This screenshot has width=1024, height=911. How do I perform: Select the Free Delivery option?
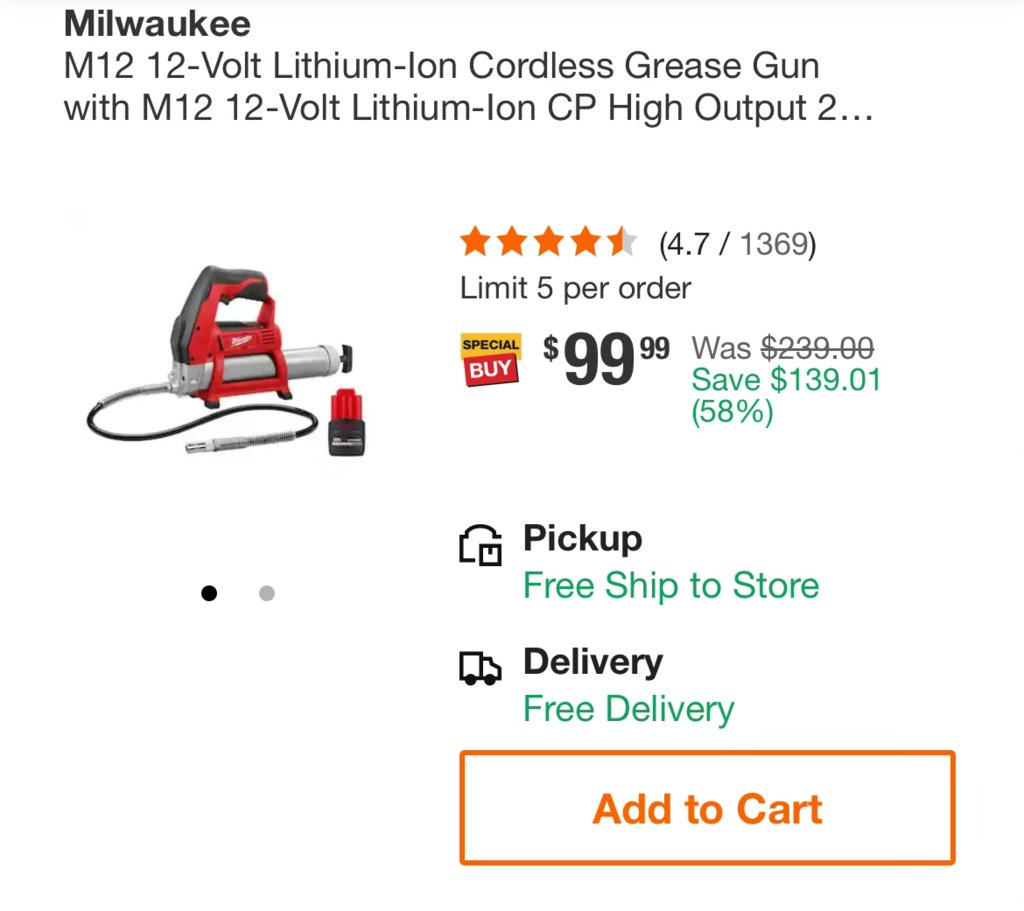point(628,709)
